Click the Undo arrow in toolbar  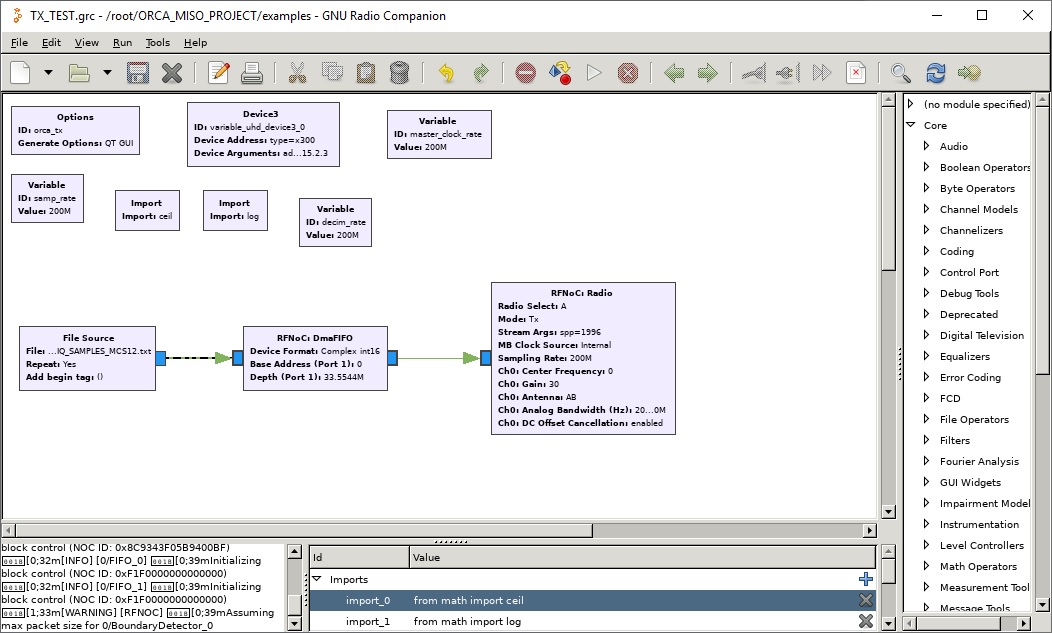[446, 73]
